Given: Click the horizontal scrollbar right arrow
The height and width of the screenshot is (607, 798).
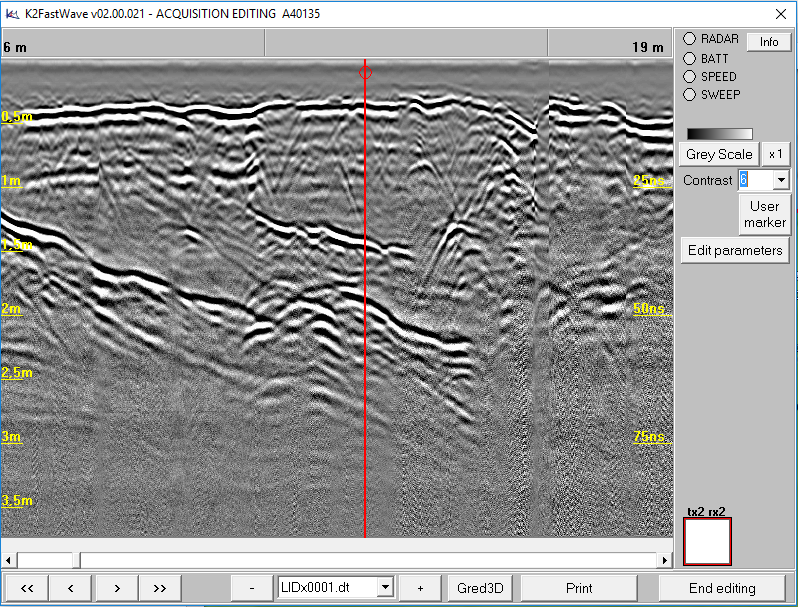Looking at the screenshot, I should [665, 559].
